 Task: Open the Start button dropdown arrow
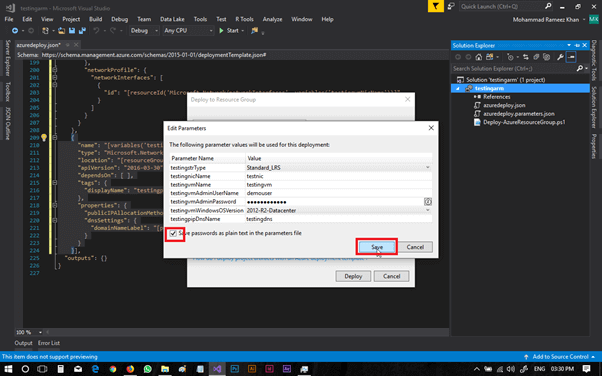[x=243, y=31]
